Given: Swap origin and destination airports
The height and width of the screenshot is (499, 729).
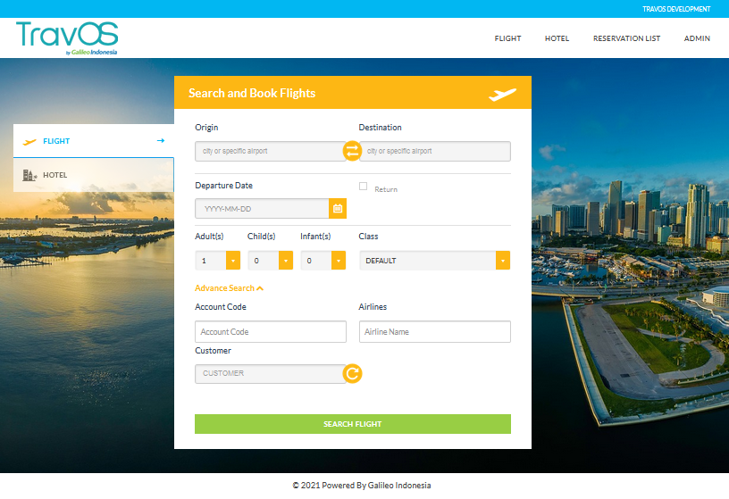Looking at the screenshot, I should pyautogui.click(x=352, y=151).
